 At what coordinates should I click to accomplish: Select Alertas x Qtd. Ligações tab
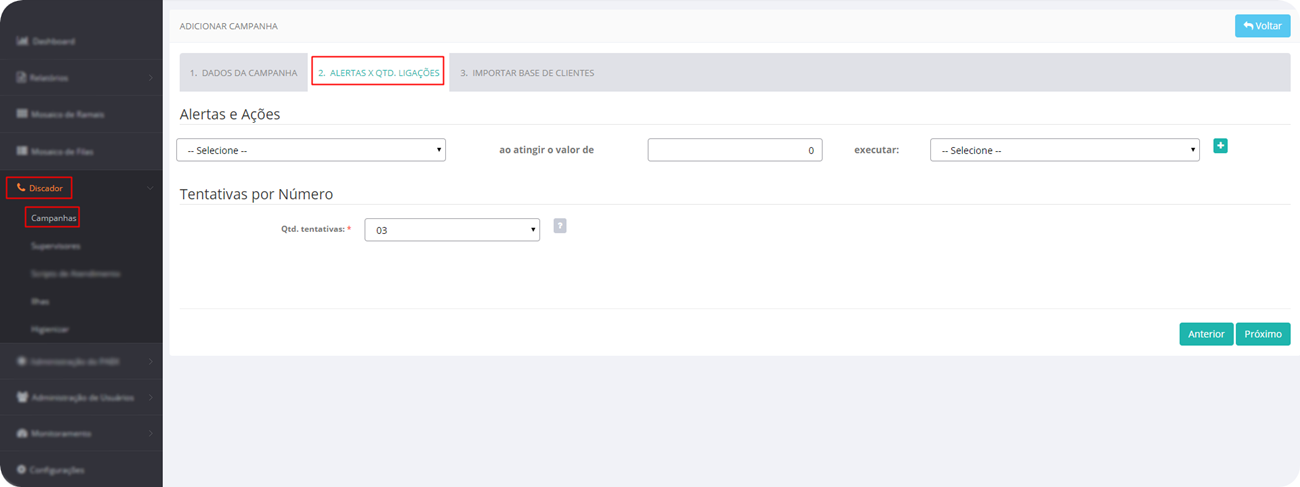[378, 73]
